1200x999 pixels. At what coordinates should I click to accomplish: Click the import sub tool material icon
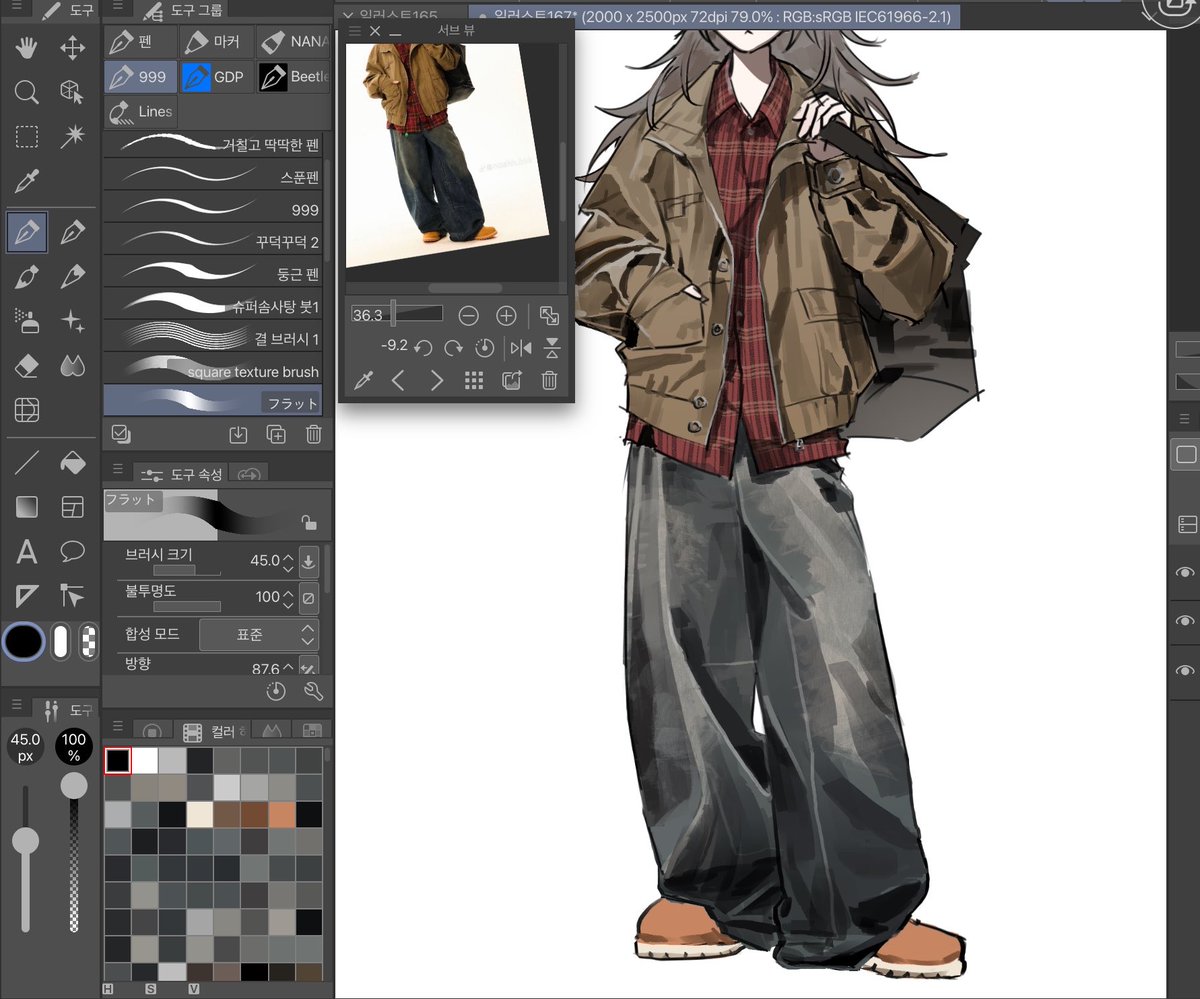pyautogui.click(x=238, y=434)
